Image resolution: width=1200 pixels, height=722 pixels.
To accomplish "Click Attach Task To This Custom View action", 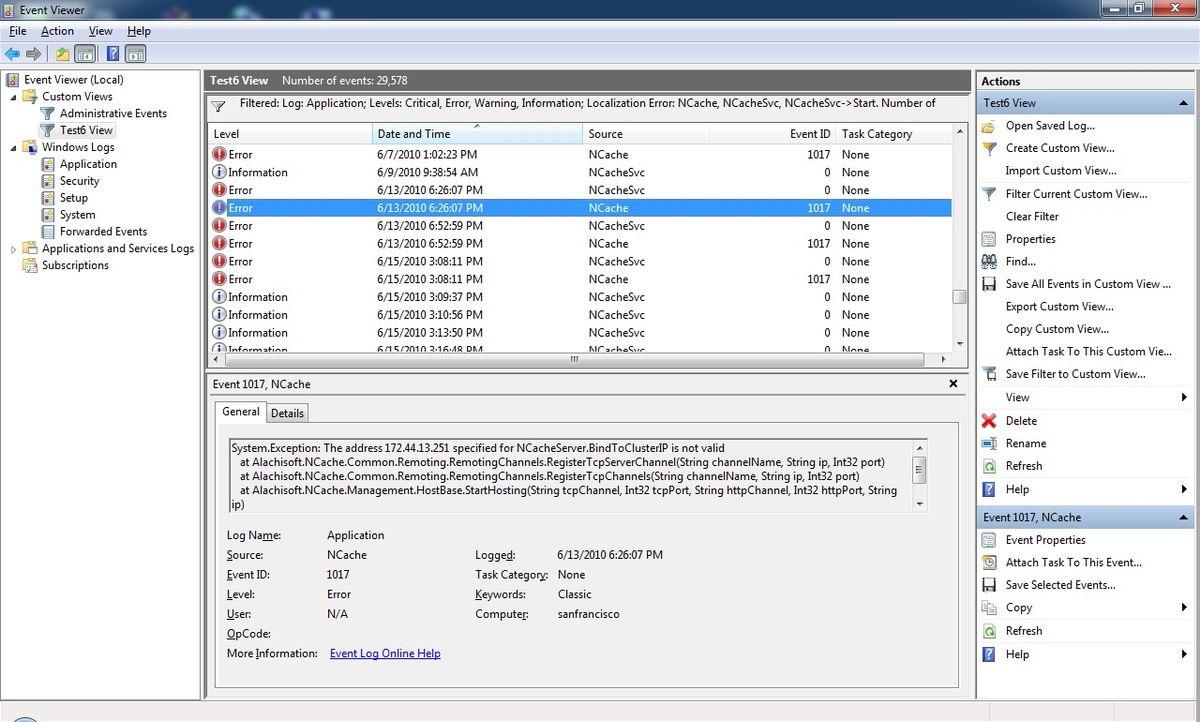I will [x=1089, y=352].
